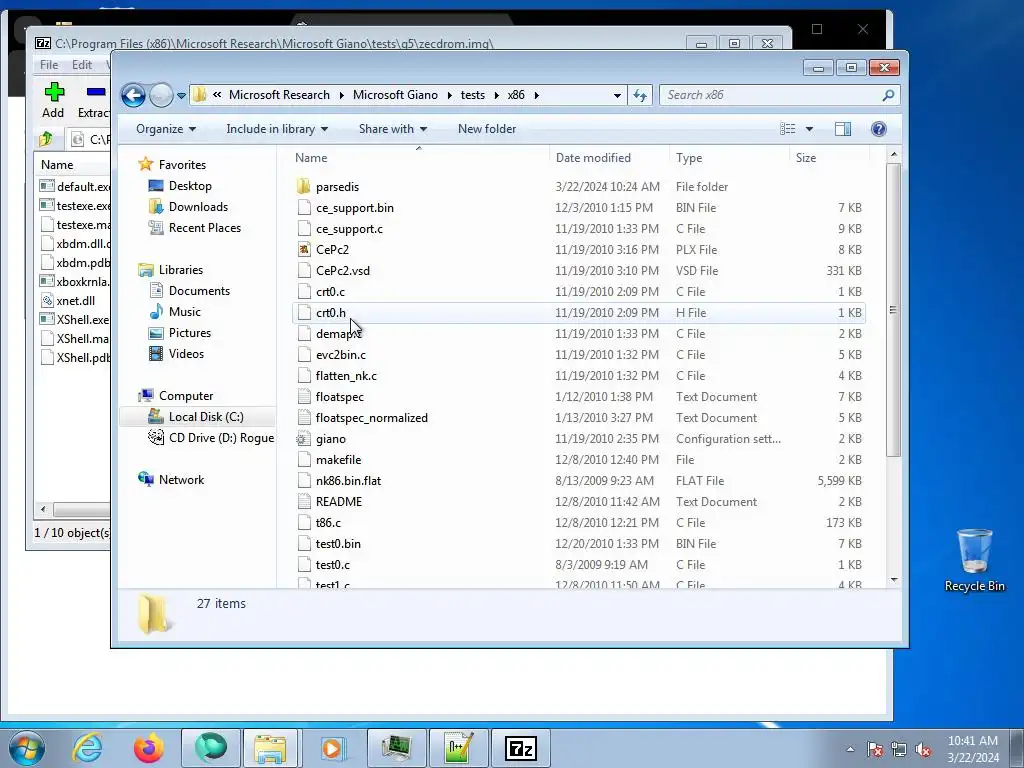Click the New folder button
The image size is (1024, 768).
(487, 129)
